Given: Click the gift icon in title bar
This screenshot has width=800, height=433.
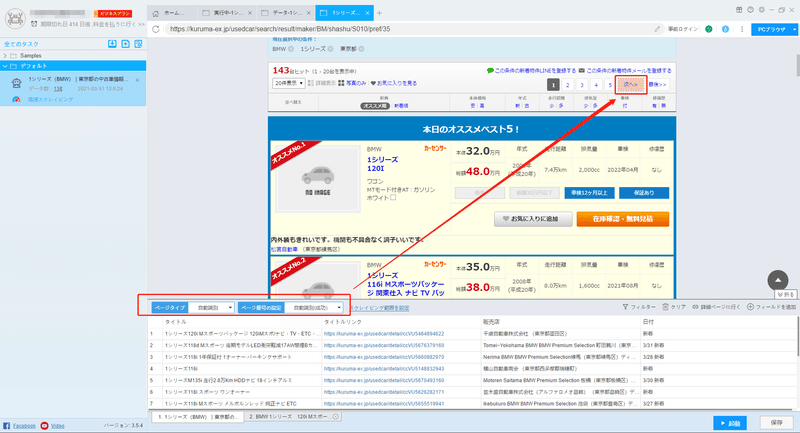Looking at the screenshot, I should click(x=739, y=10).
